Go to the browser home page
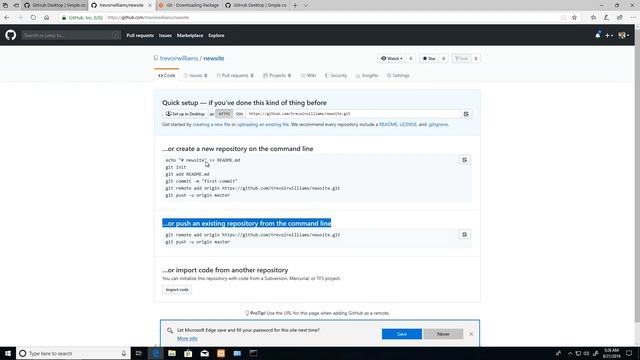 coord(47,18)
